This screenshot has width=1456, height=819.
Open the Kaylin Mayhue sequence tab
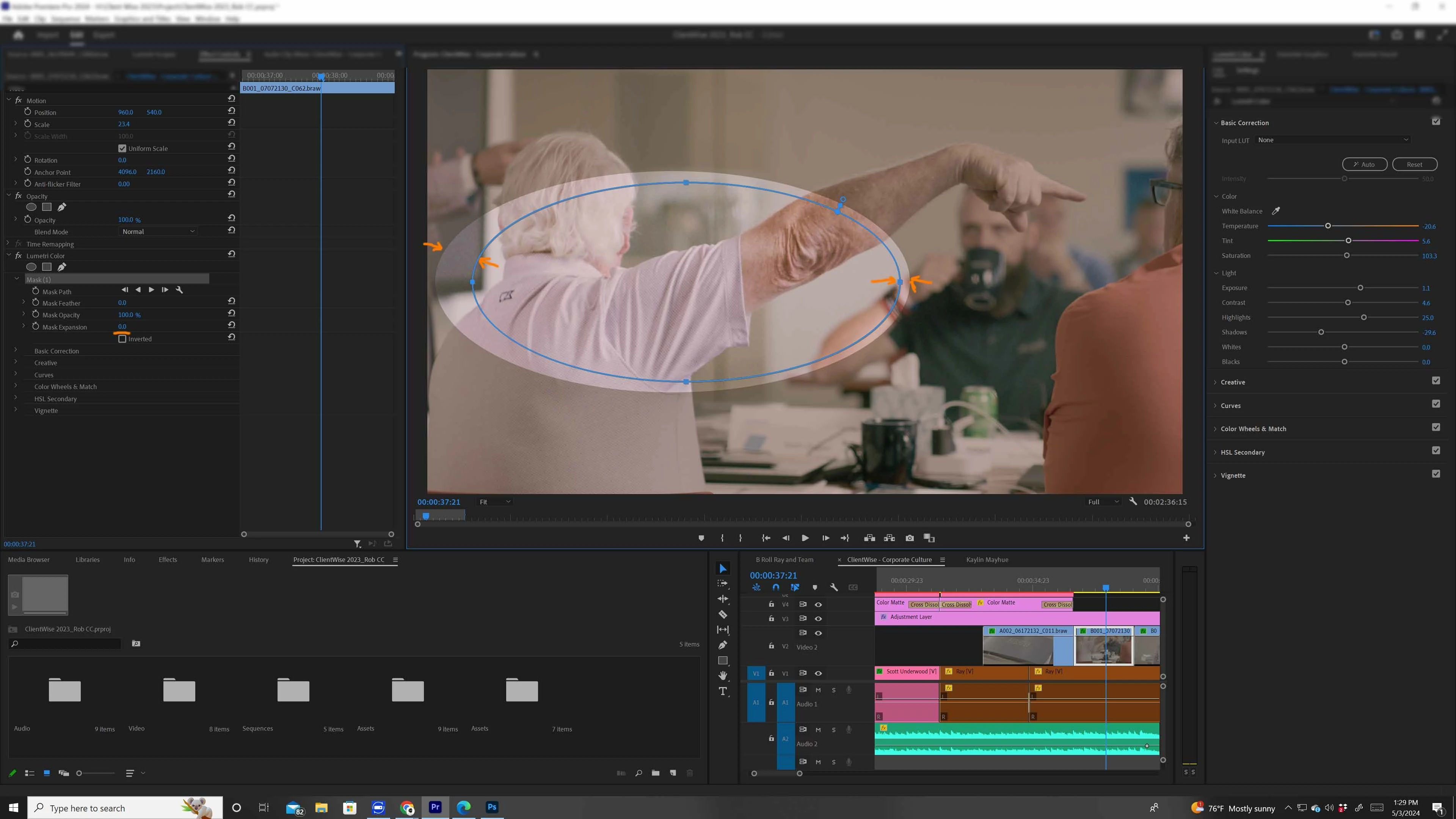click(987, 560)
